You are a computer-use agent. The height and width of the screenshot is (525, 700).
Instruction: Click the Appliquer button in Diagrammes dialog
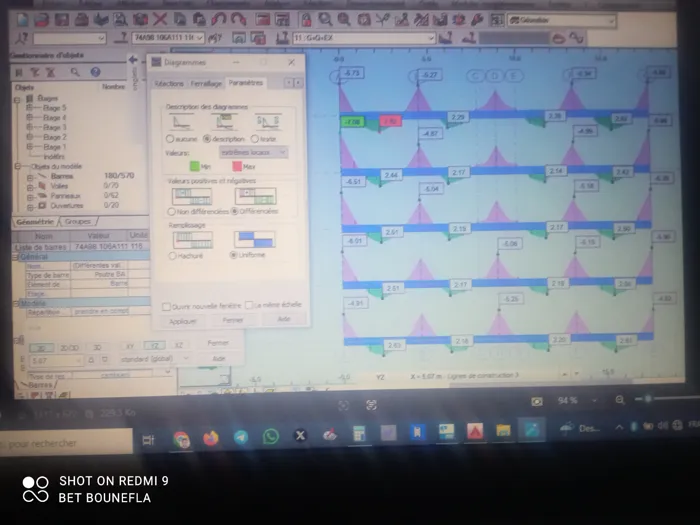pos(183,321)
